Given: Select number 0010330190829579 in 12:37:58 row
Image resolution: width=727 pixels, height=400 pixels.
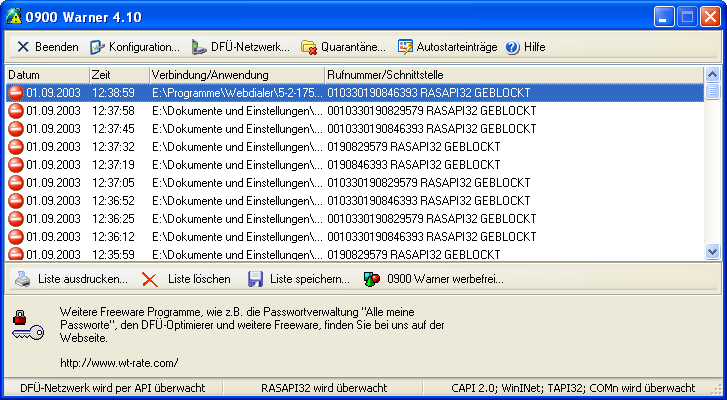Looking at the screenshot, I should (x=375, y=111).
